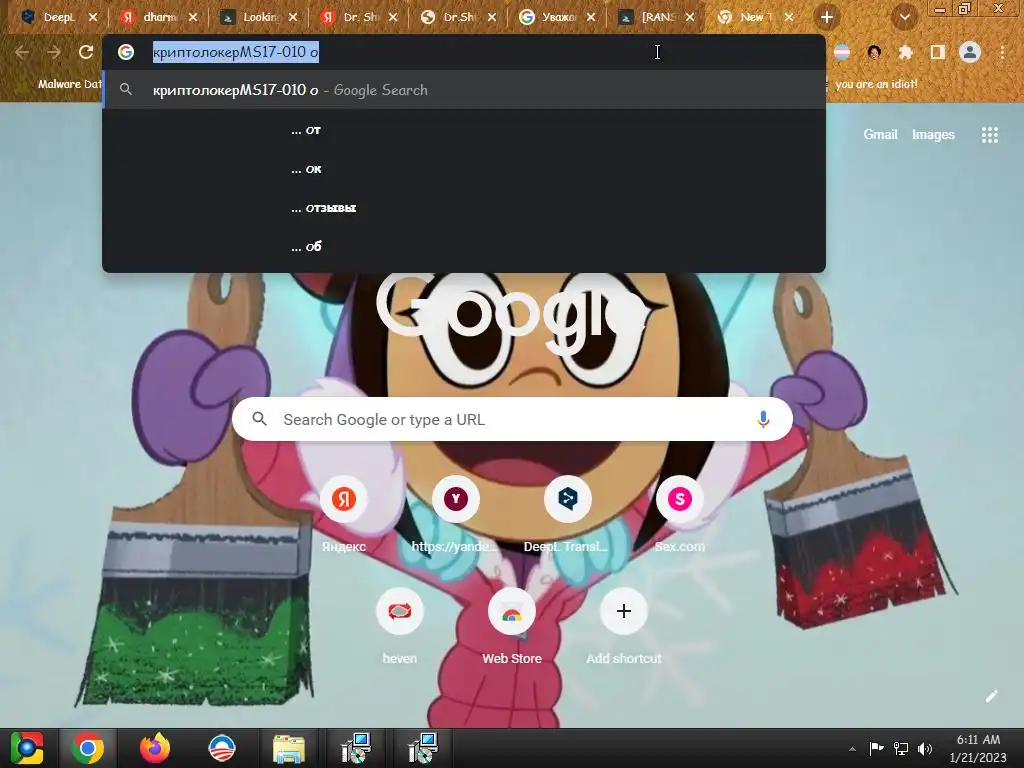1024x768 pixels.
Task: Close the New Tab tab
Action: [789, 18]
